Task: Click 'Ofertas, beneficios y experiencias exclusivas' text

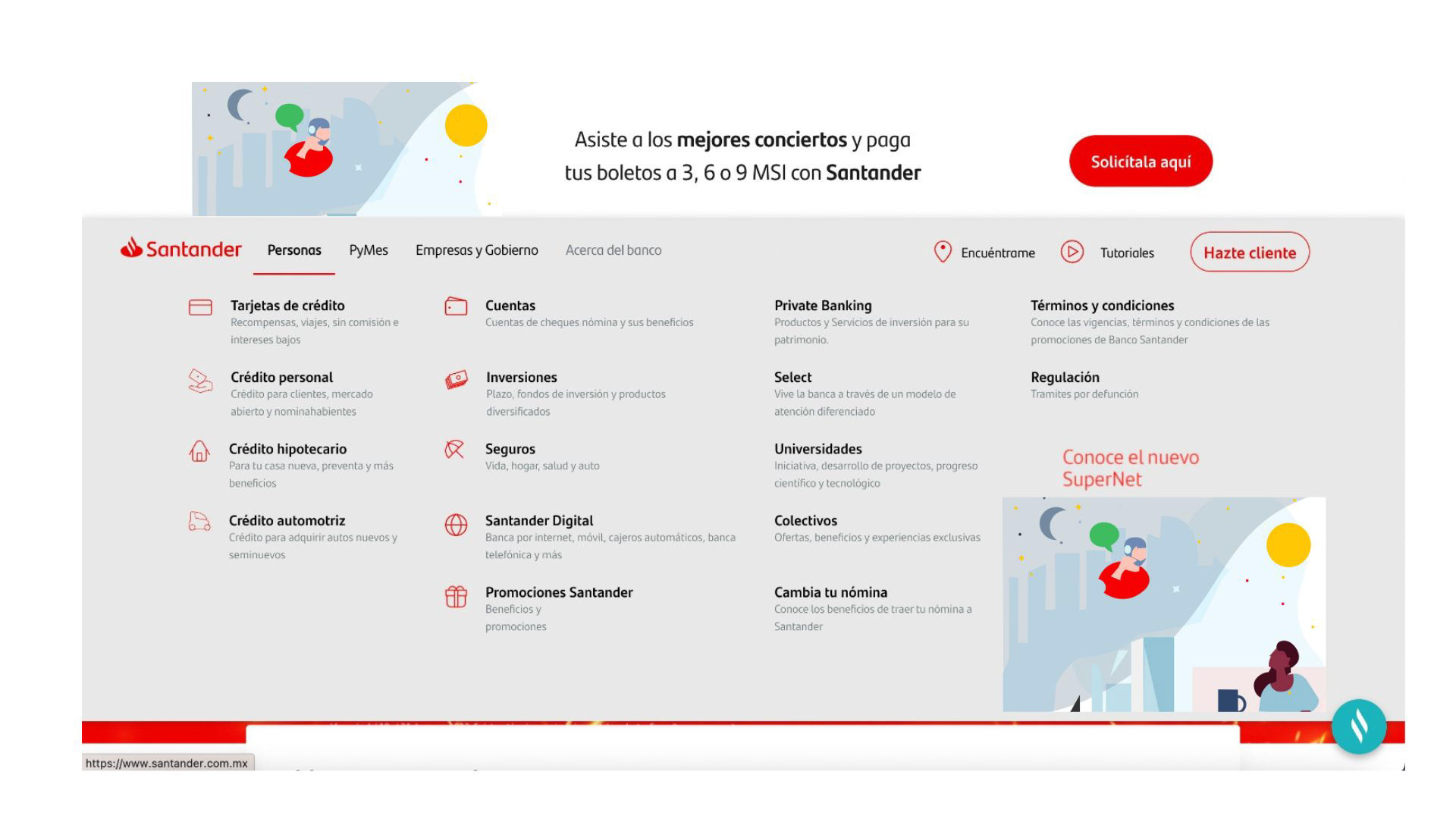Action: click(x=877, y=538)
